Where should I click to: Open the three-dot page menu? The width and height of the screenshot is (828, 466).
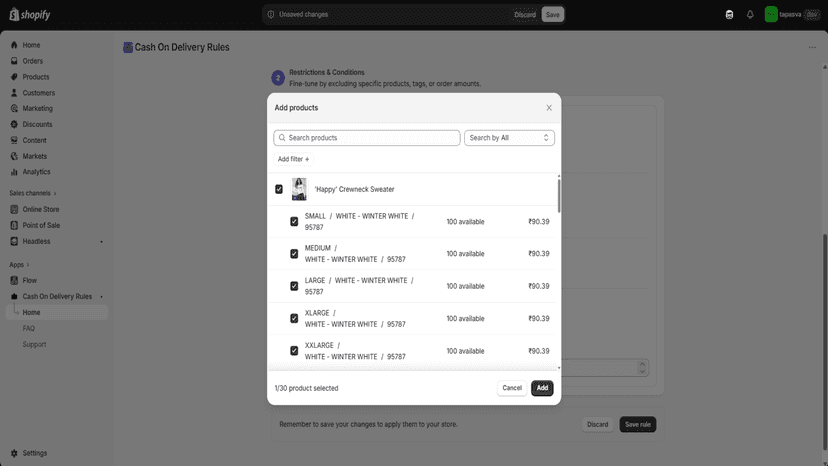tap(812, 48)
